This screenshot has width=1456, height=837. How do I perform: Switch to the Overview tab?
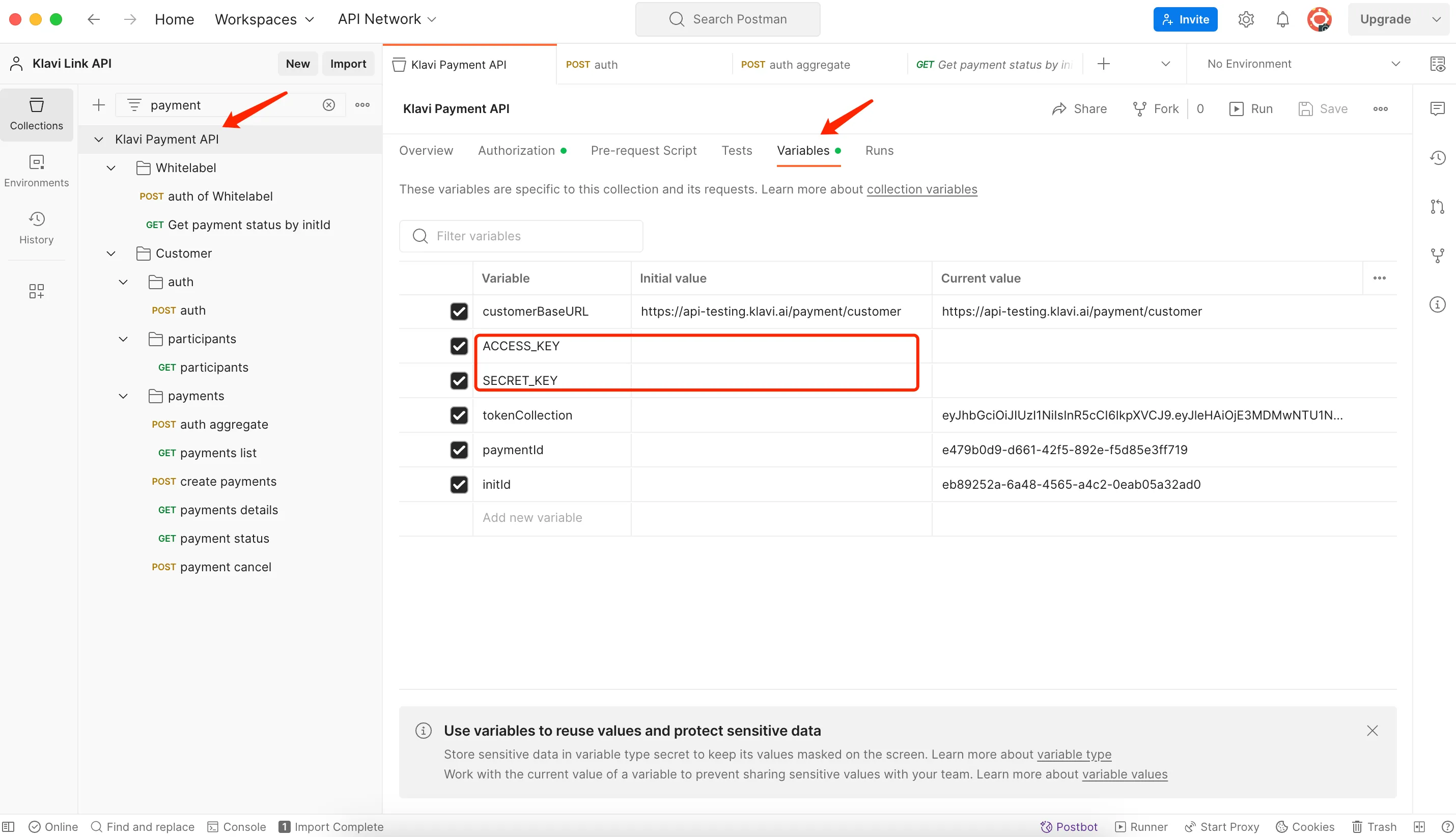pos(426,151)
